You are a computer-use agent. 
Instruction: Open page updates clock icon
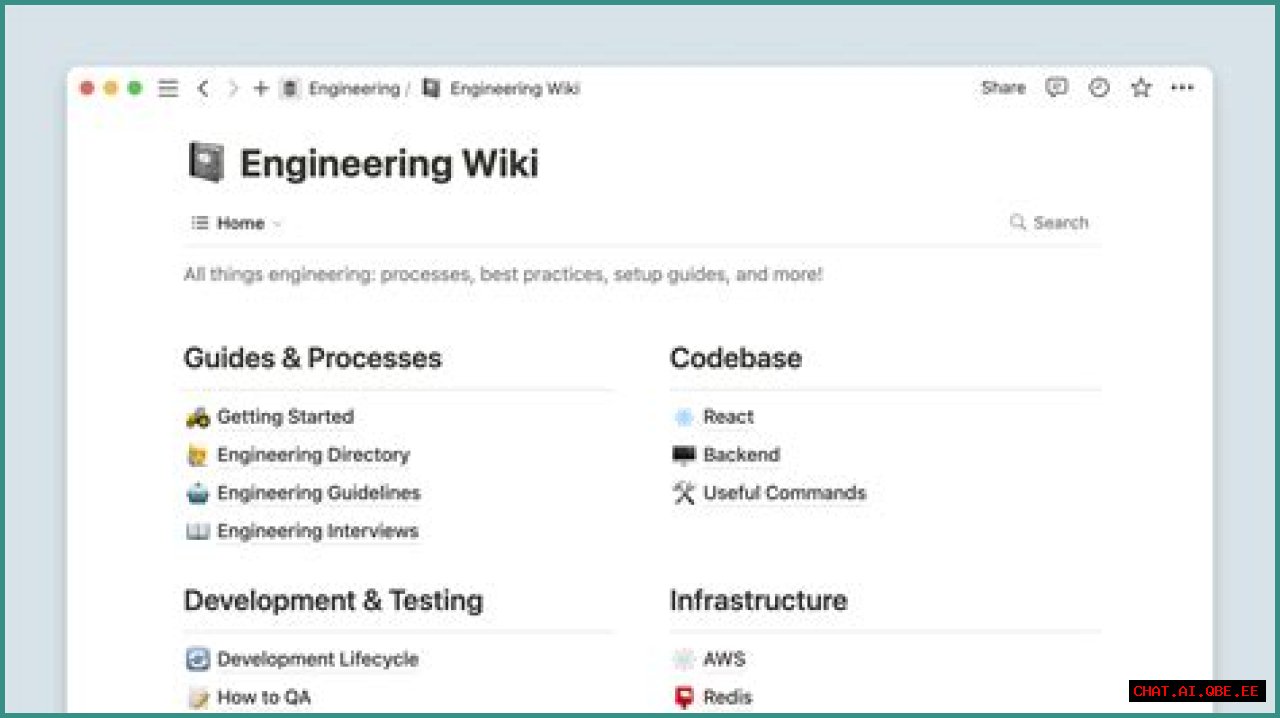(x=1099, y=88)
